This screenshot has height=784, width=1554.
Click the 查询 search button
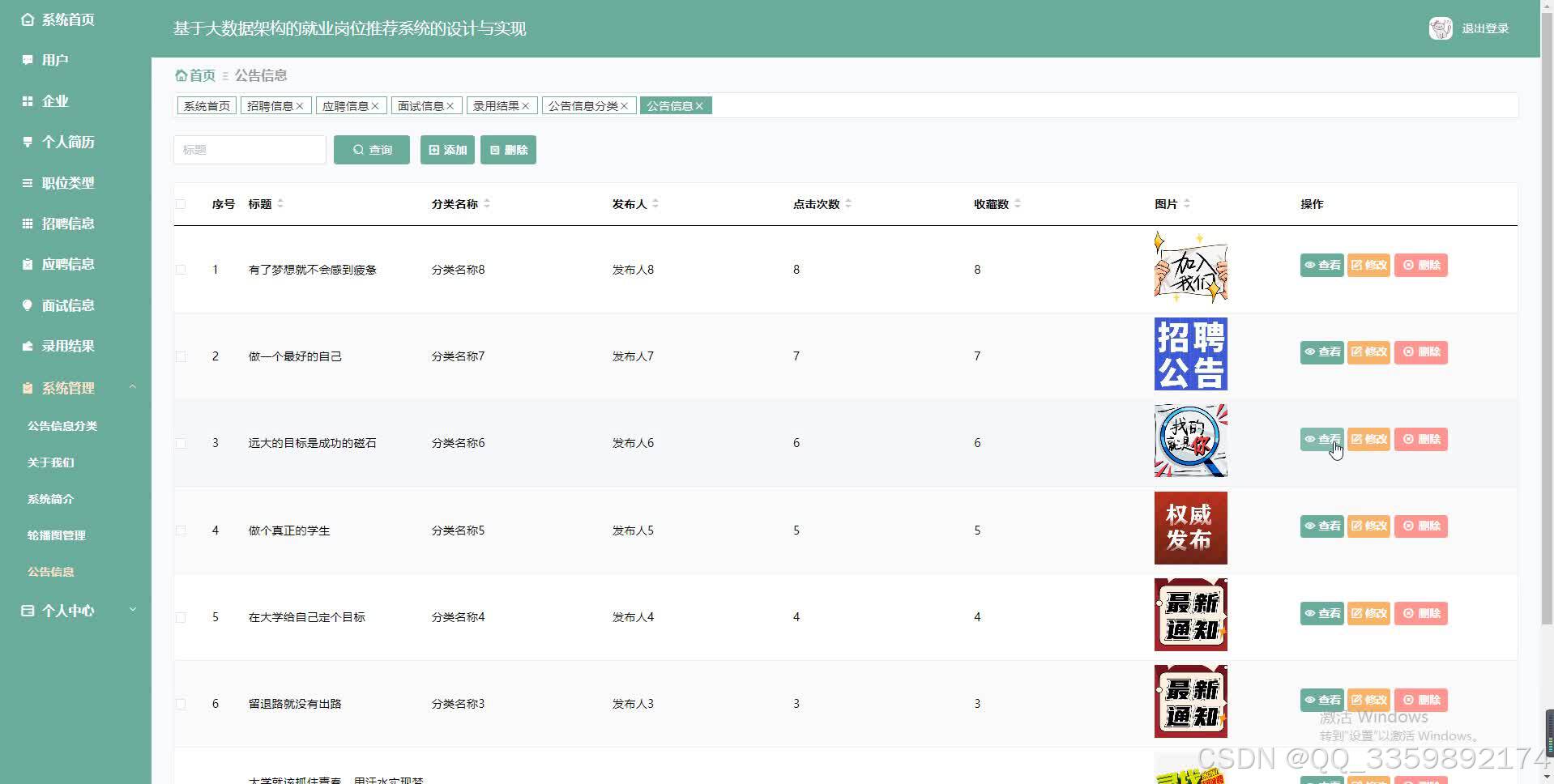pos(372,150)
